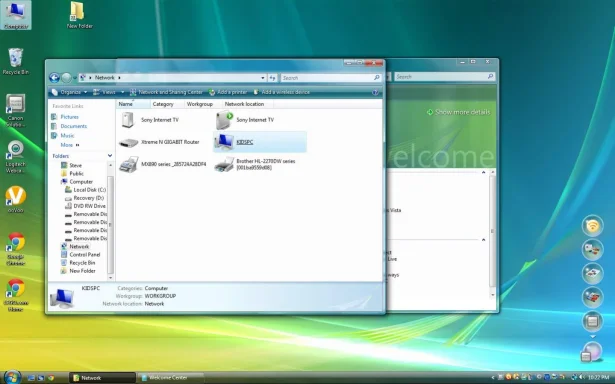Switch to Welcome Center taskbar button

171,378
